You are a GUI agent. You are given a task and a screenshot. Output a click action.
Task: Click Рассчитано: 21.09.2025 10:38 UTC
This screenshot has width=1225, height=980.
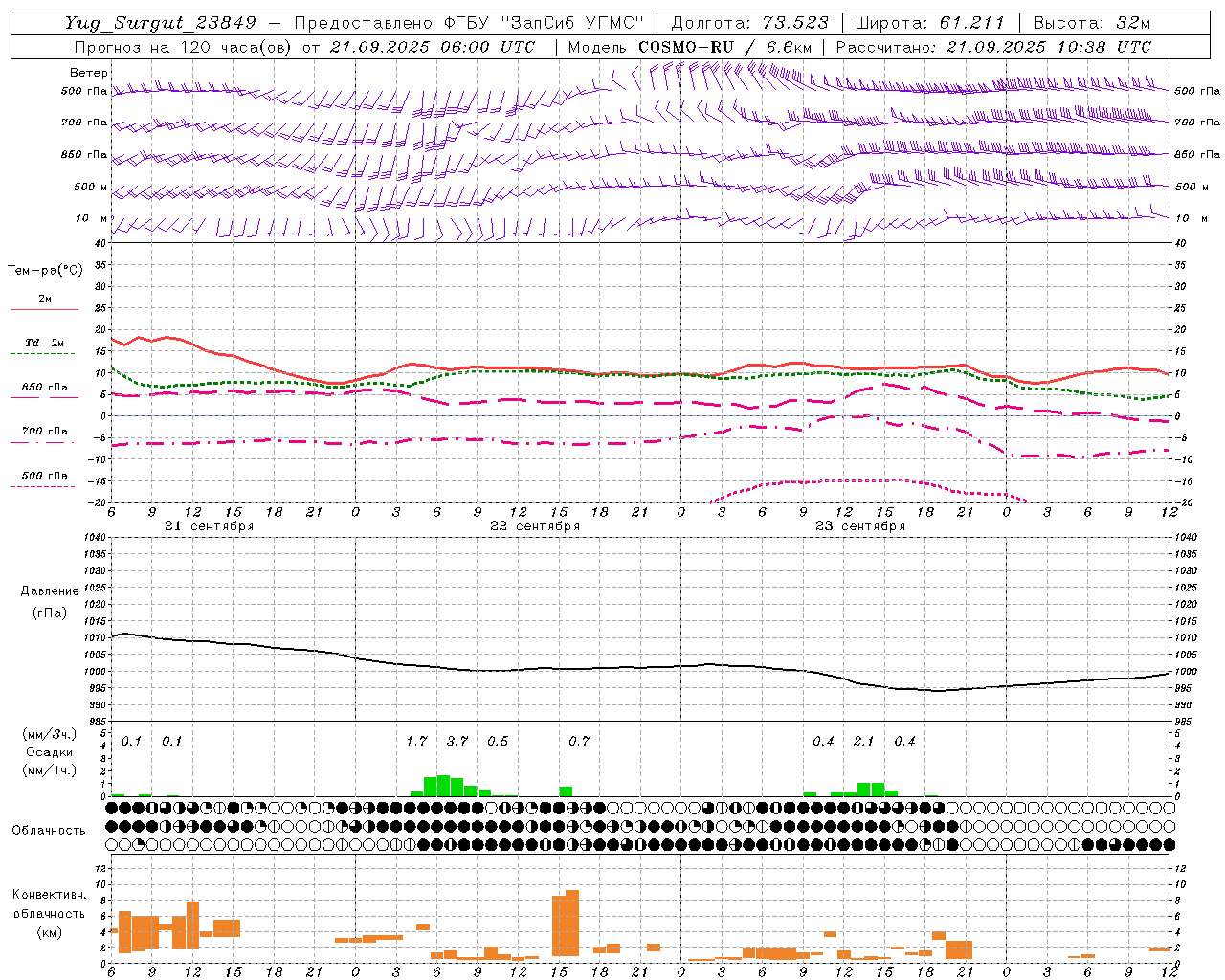coord(993,47)
